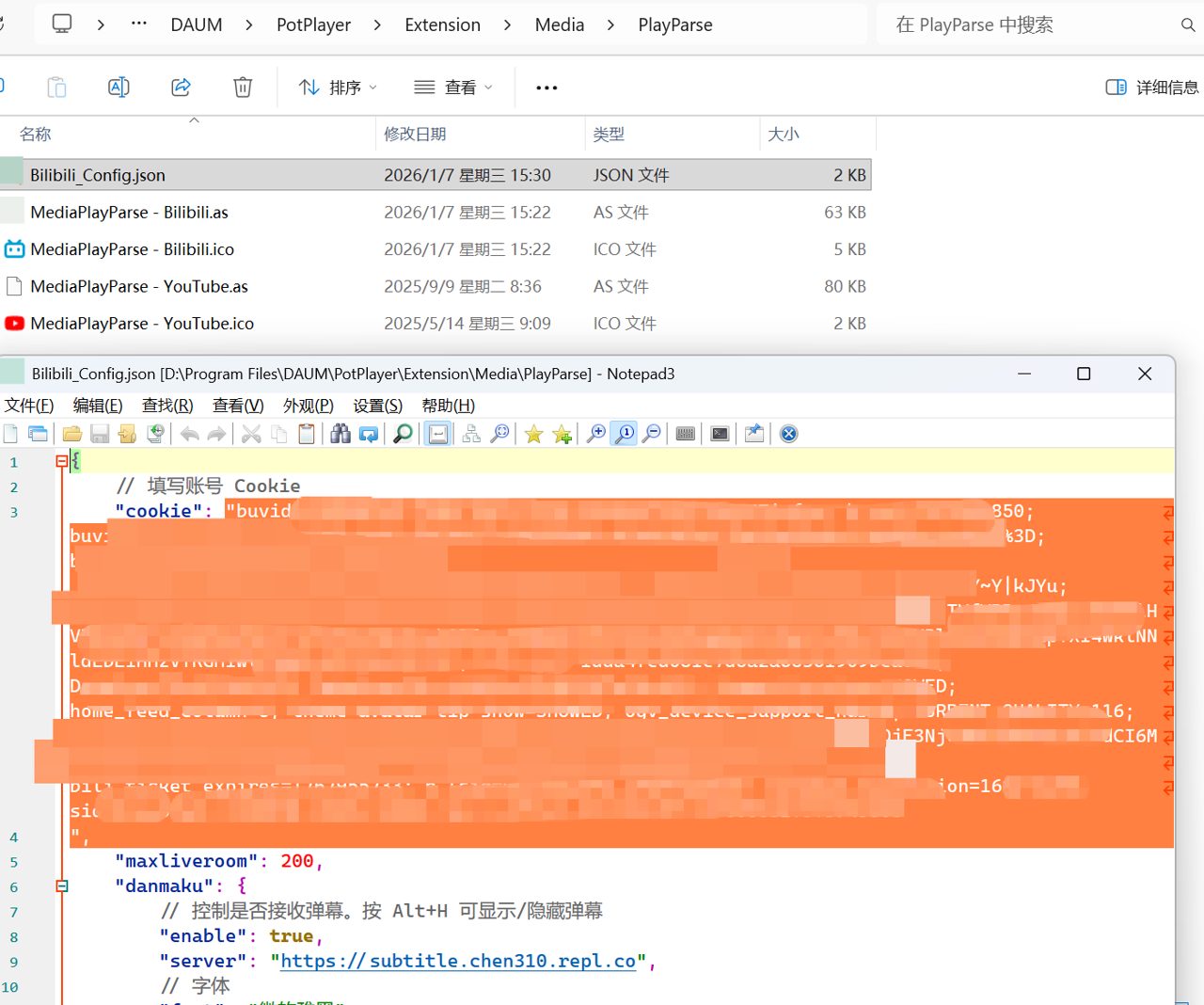This screenshot has height=1005, width=1204.
Task: Click the yellow star Favorites icon
Action: click(x=533, y=434)
